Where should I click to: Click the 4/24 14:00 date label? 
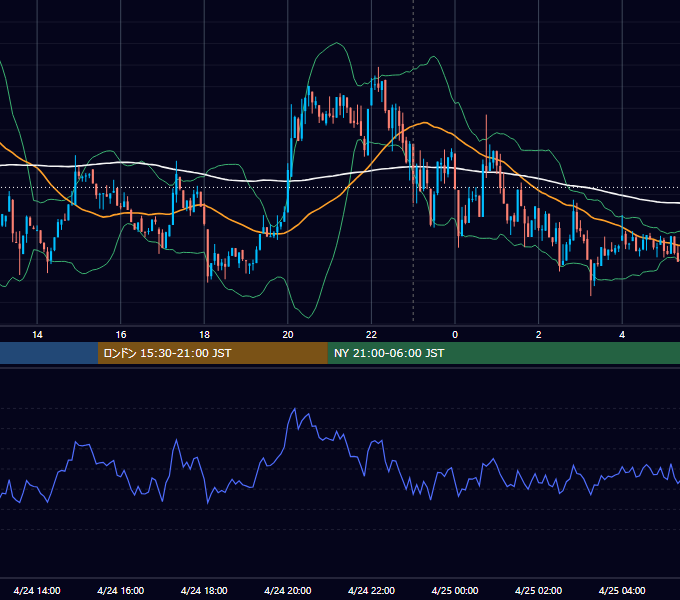click(x=37, y=590)
